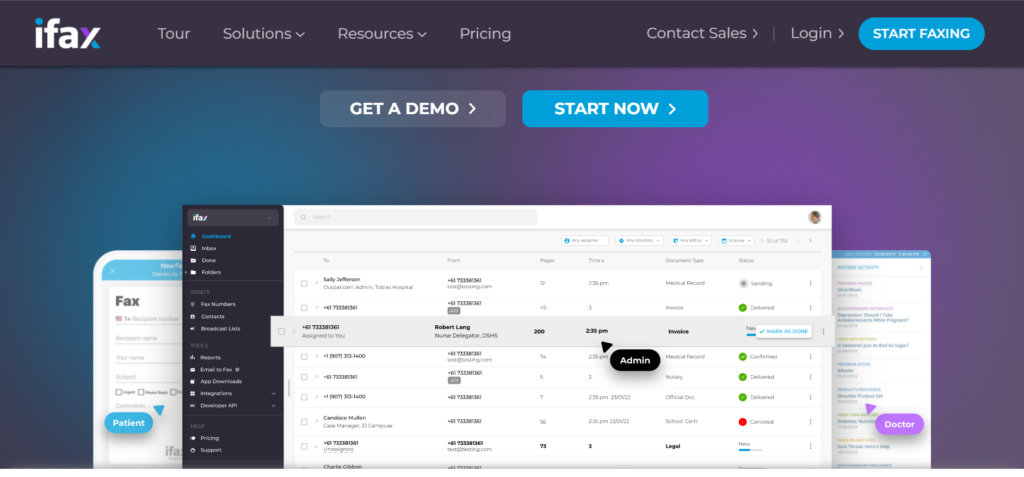Click the START FAXING button
Viewport: 1024px width, 477px height.
(921, 33)
